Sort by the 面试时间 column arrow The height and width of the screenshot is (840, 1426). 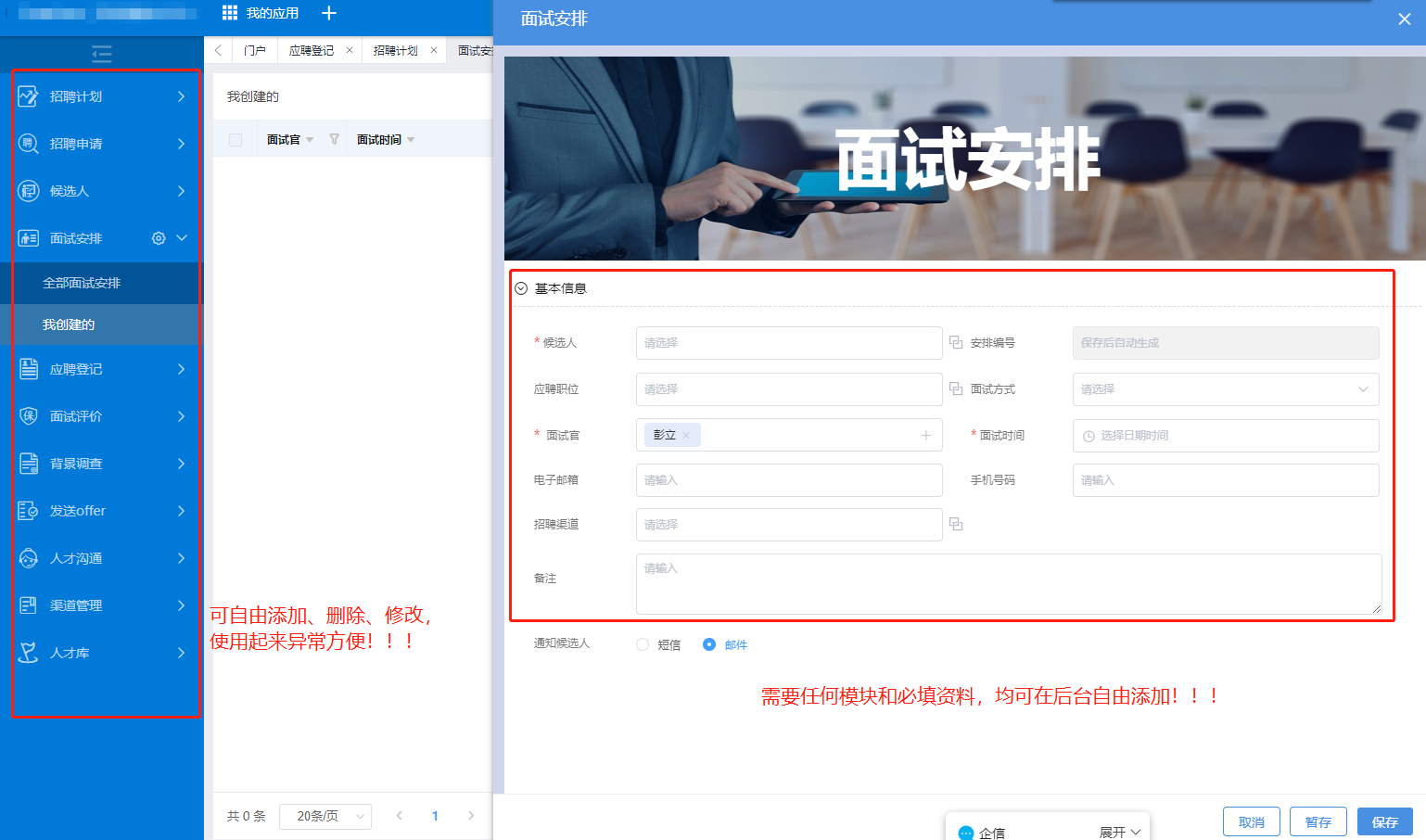pos(411,140)
